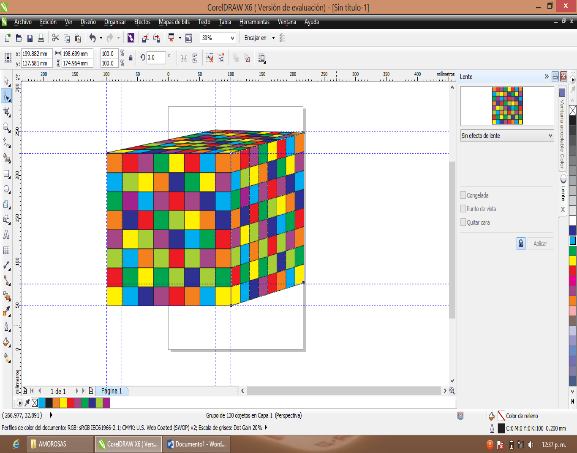Toggle the lock button beside Aplicar
This screenshot has height=453, width=577.
click(x=521, y=243)
